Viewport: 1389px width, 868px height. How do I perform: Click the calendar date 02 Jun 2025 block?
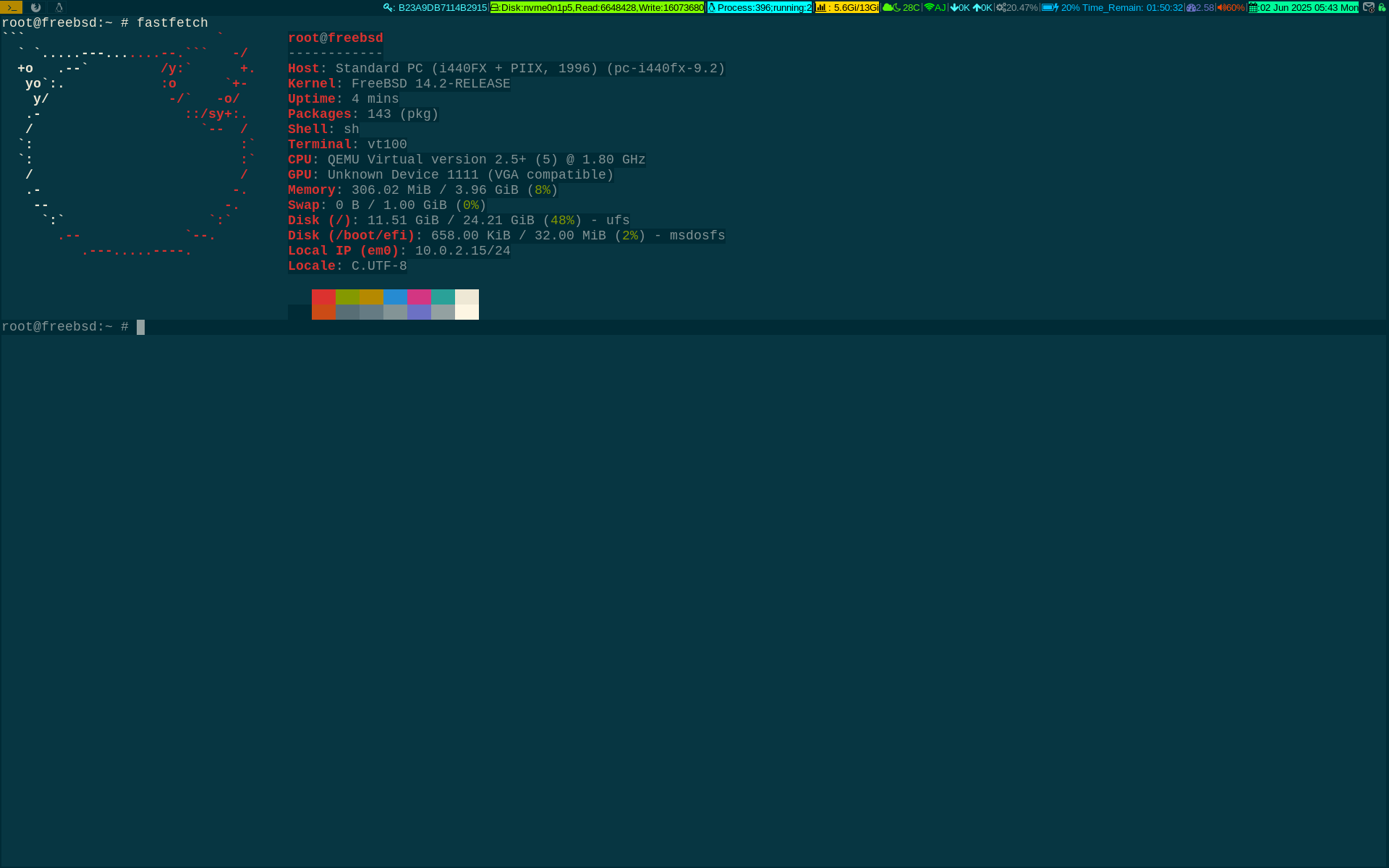click(x=1304, y=7)
